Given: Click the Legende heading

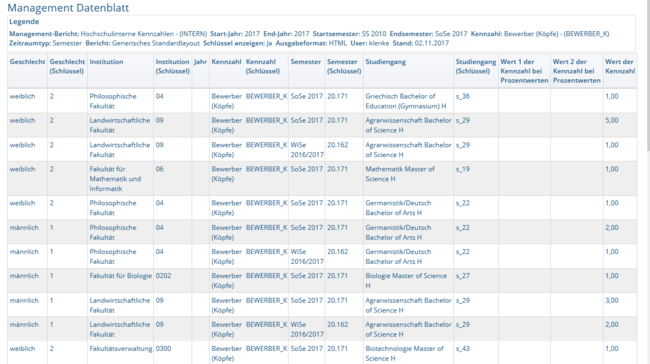Looking at the screenshot, I should (x=24, y=22).
